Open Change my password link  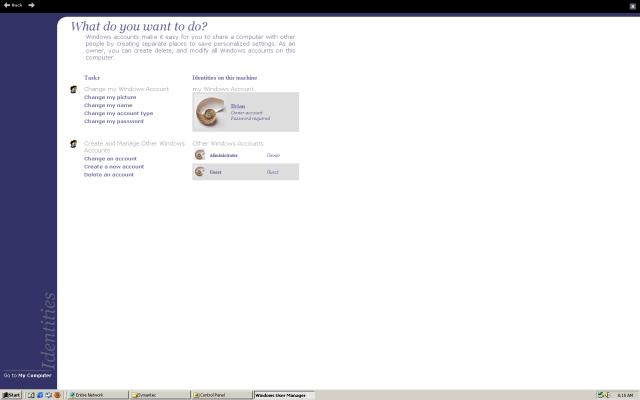(114, 121)
